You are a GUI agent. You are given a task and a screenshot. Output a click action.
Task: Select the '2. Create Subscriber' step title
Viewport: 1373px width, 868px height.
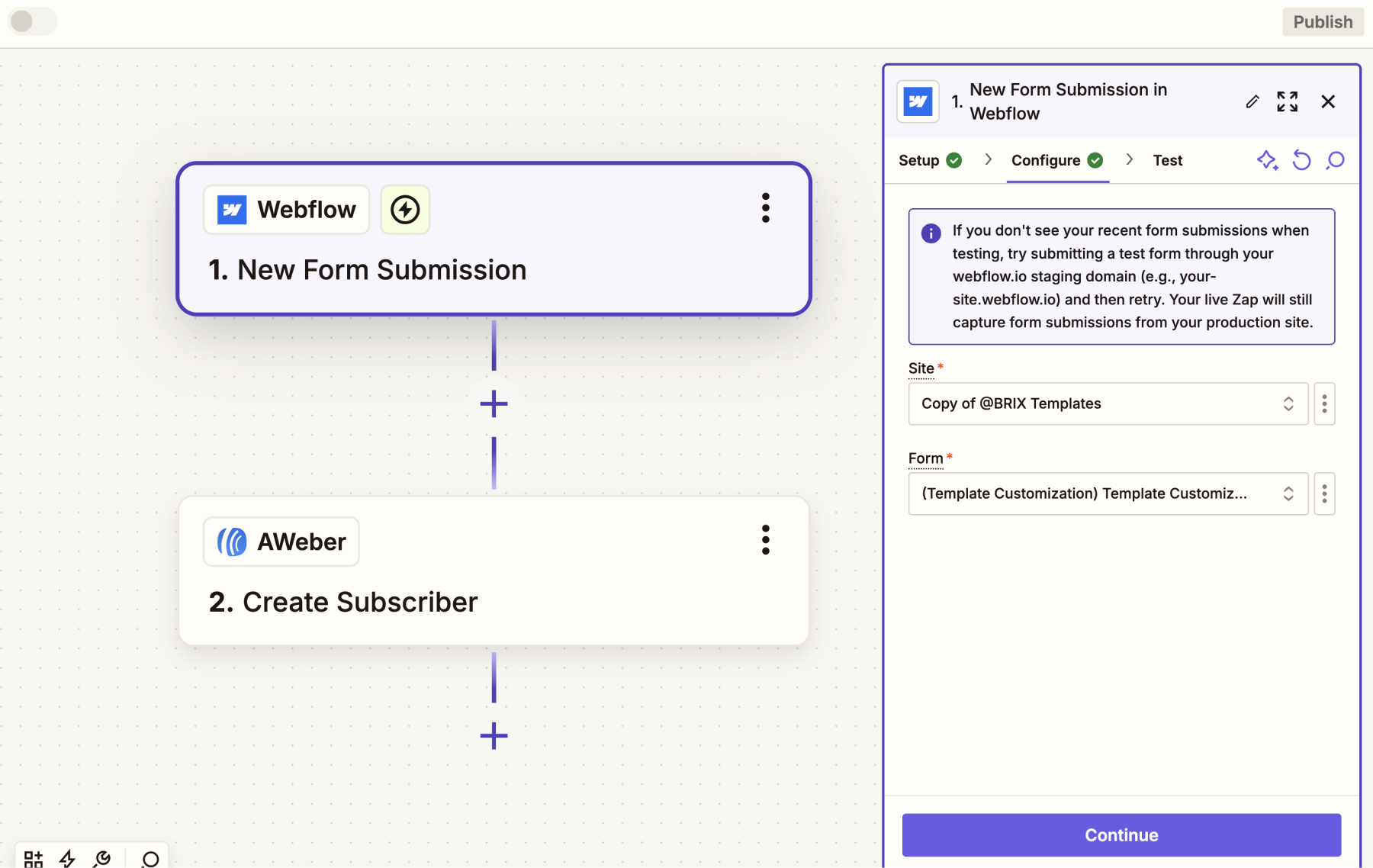tap(343, 603)
